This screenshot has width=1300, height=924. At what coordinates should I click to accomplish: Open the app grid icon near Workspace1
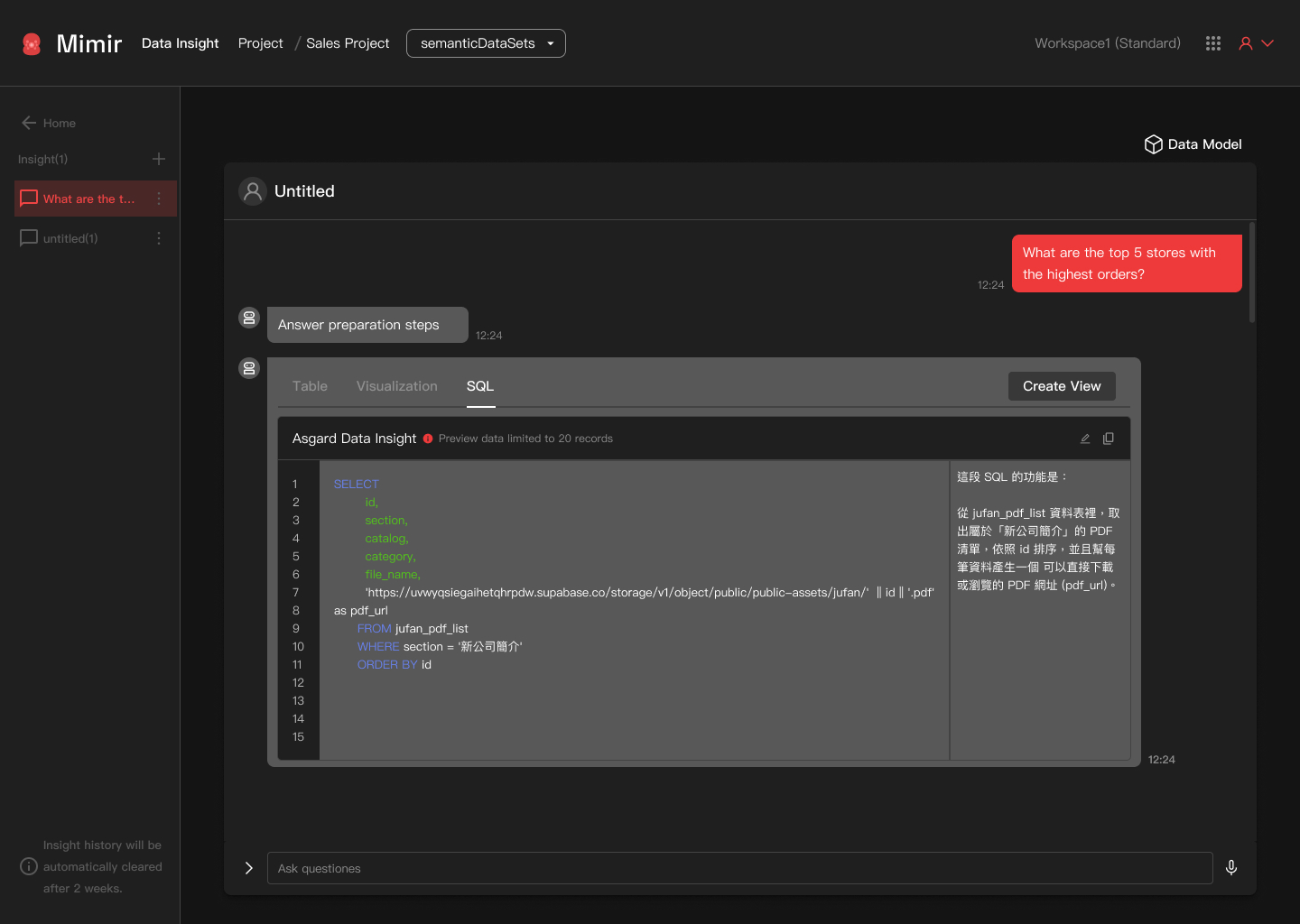tap(1213, 42)
